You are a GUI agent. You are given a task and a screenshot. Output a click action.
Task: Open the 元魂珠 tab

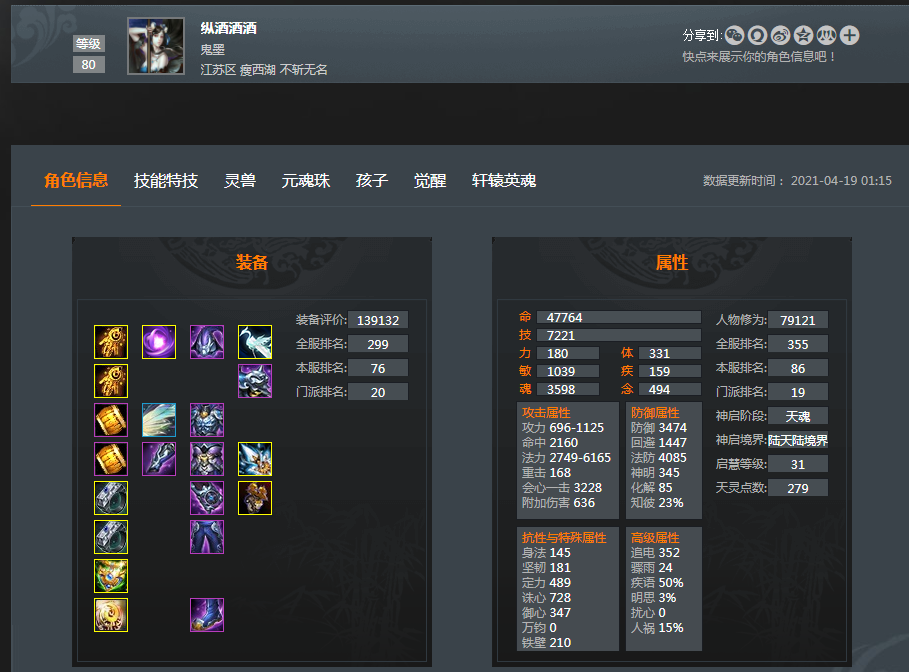click(x=306, y=181)
